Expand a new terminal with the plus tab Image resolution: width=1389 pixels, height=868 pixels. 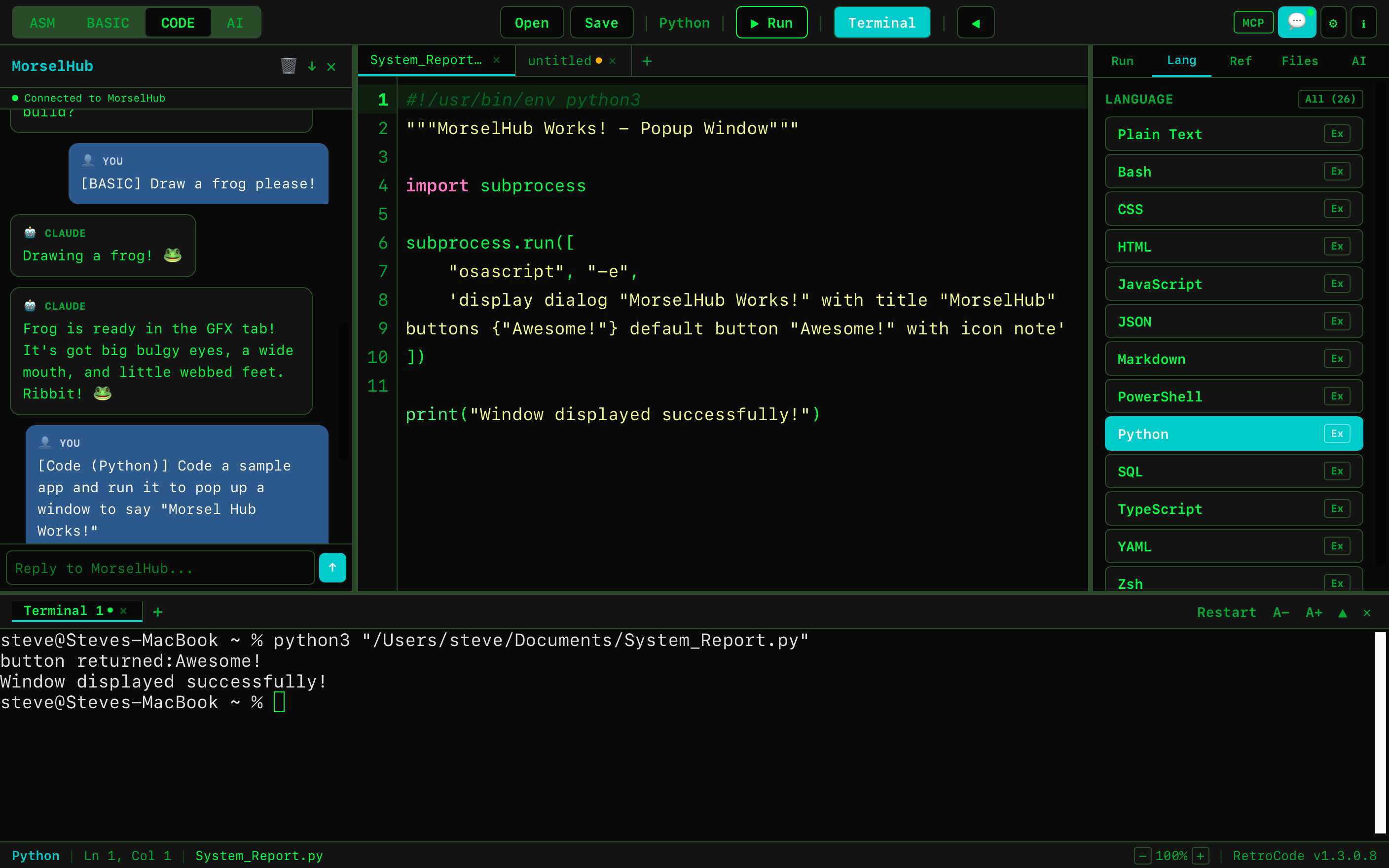(158, 612)
